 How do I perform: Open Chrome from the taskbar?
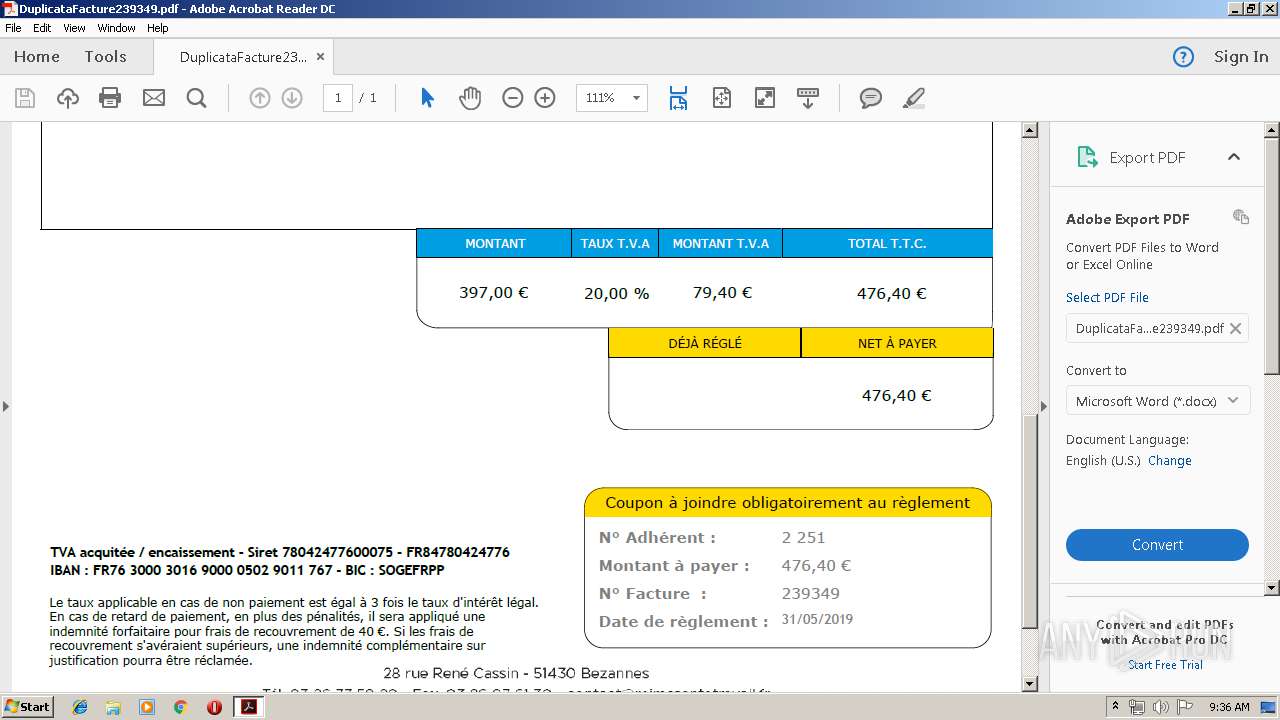[x=180, y=707]
